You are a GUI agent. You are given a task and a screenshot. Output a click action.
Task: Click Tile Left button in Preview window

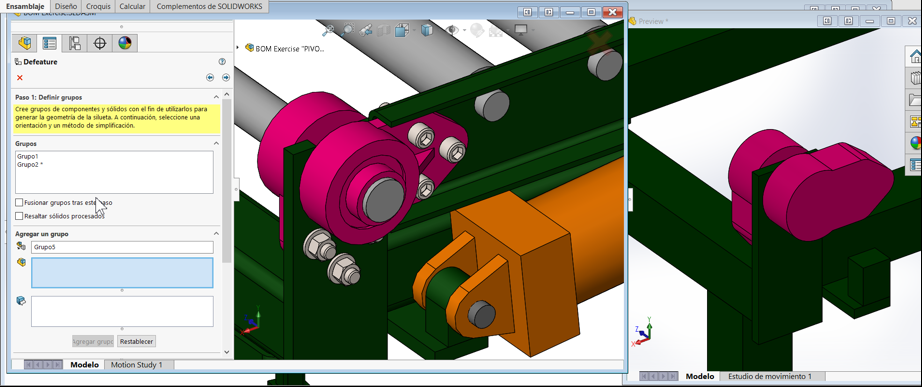(827, 21)
